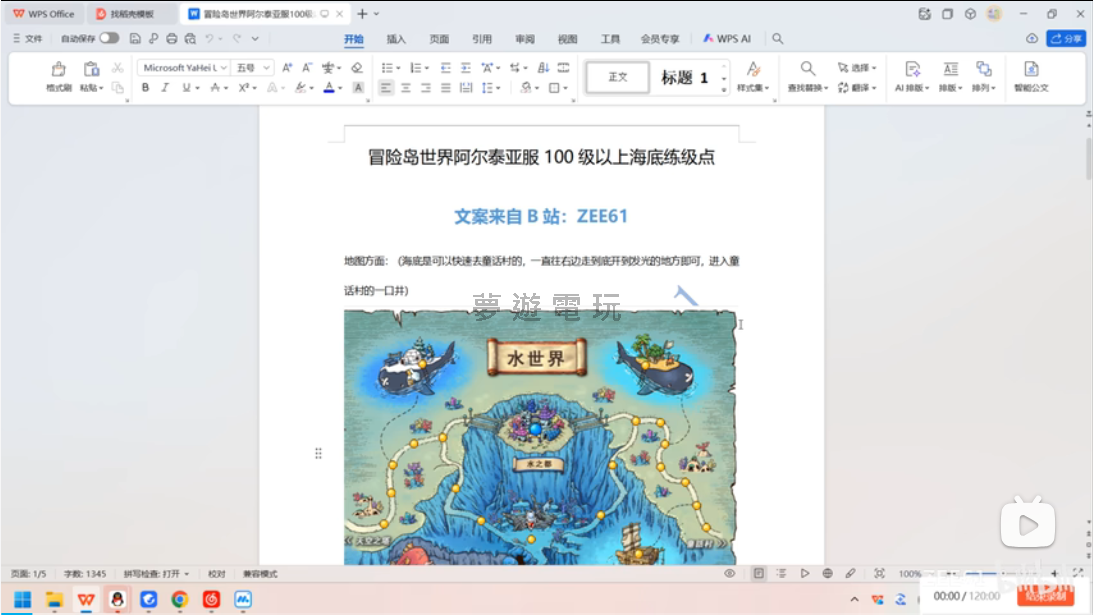Toggle the 自动保存 auto-save switch
This screenshot has height=615, width=1093.
[108, 38]
